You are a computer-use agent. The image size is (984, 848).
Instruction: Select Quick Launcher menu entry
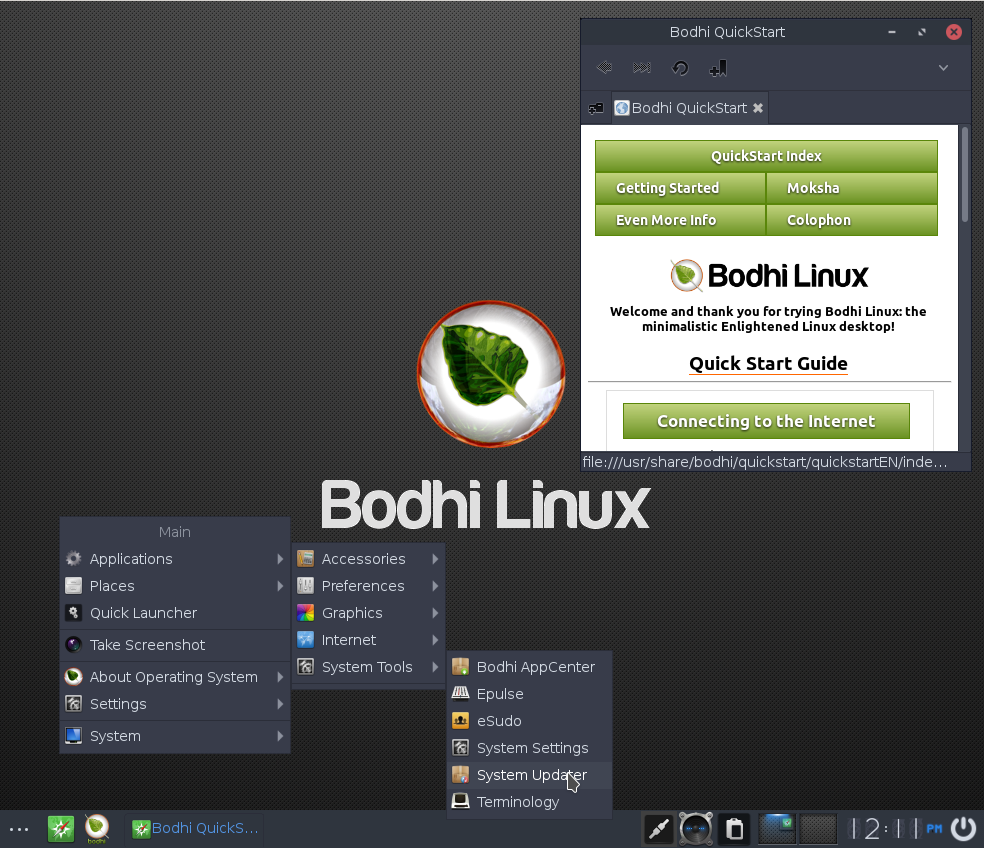[175, 613]
